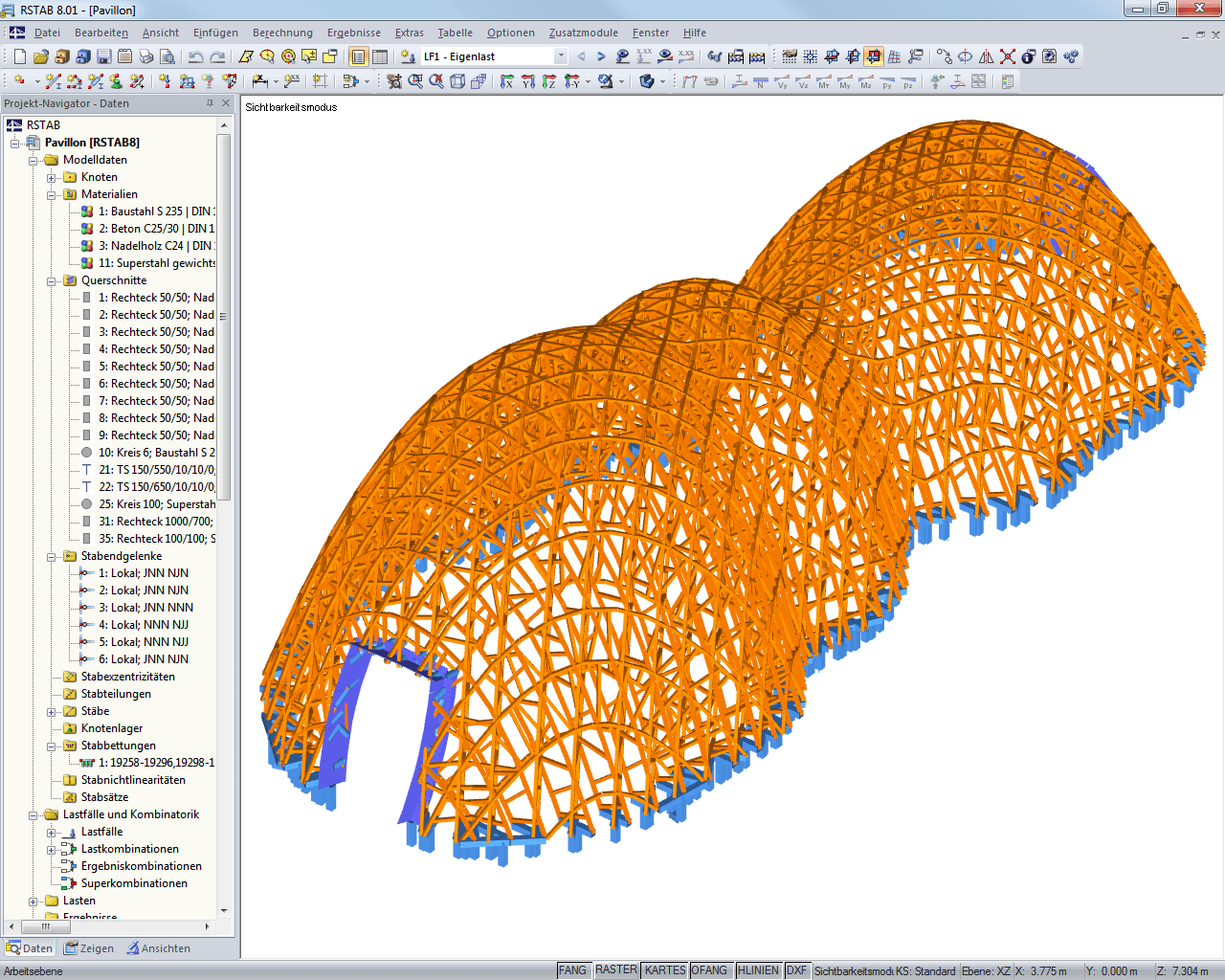
Task: Click blue Baustahl material color icon
Action: 87,212
